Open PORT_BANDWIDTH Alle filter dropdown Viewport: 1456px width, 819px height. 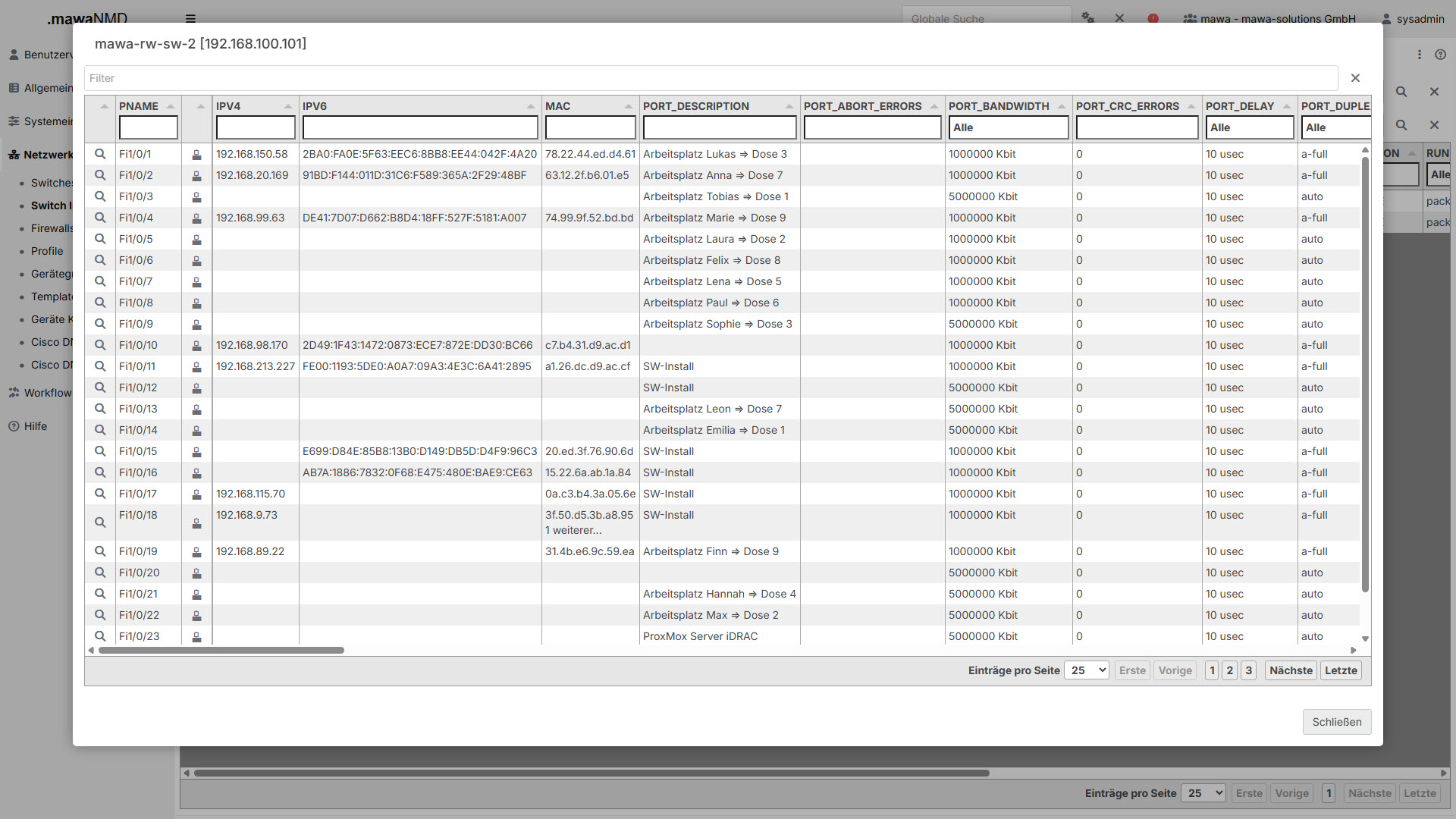tap(1008, 127)
